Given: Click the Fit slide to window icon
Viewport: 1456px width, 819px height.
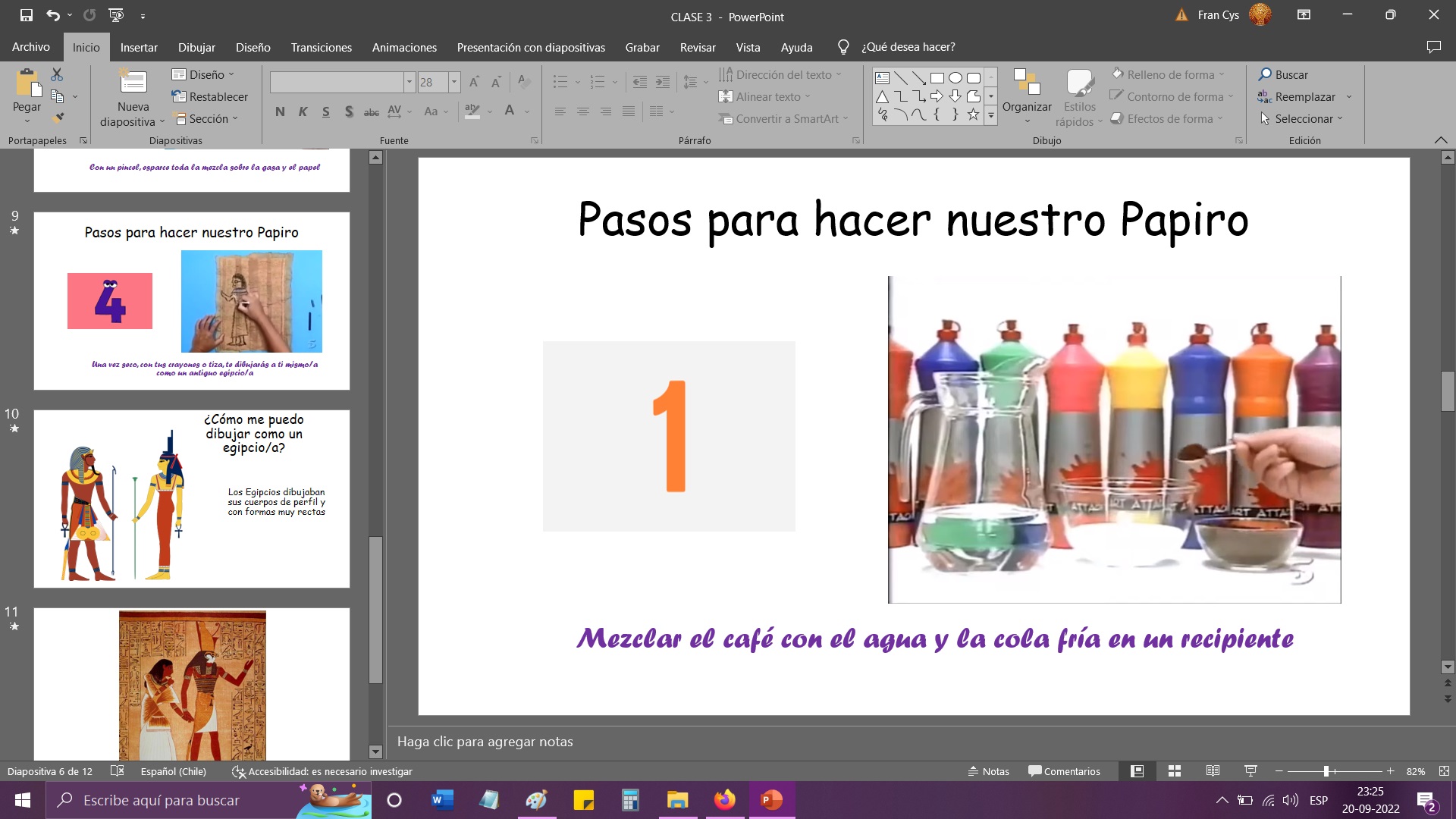Looking at the screenshot, I should point(1444,771).
